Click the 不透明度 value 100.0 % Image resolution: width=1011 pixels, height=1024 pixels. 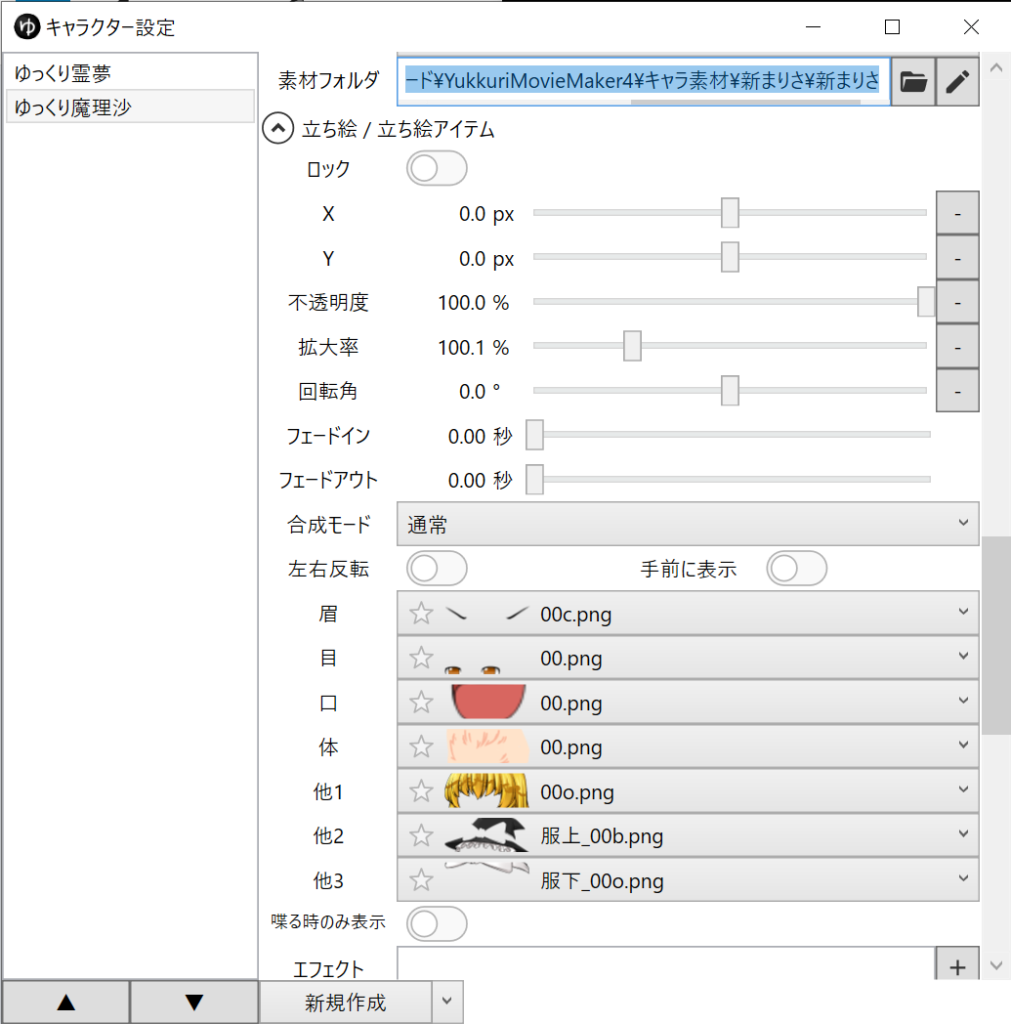click(x=473, y=303)
